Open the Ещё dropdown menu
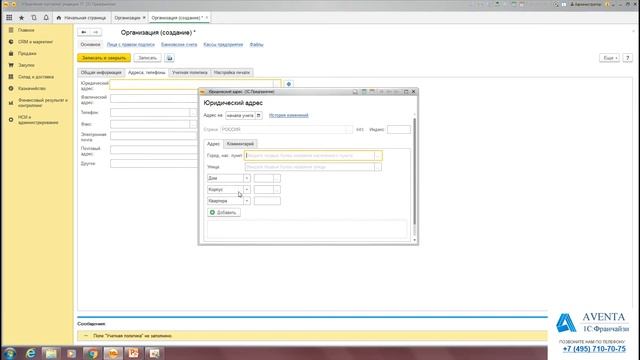Screen dimensions: 640x360 pyautogui.click(x=609, y=58)
